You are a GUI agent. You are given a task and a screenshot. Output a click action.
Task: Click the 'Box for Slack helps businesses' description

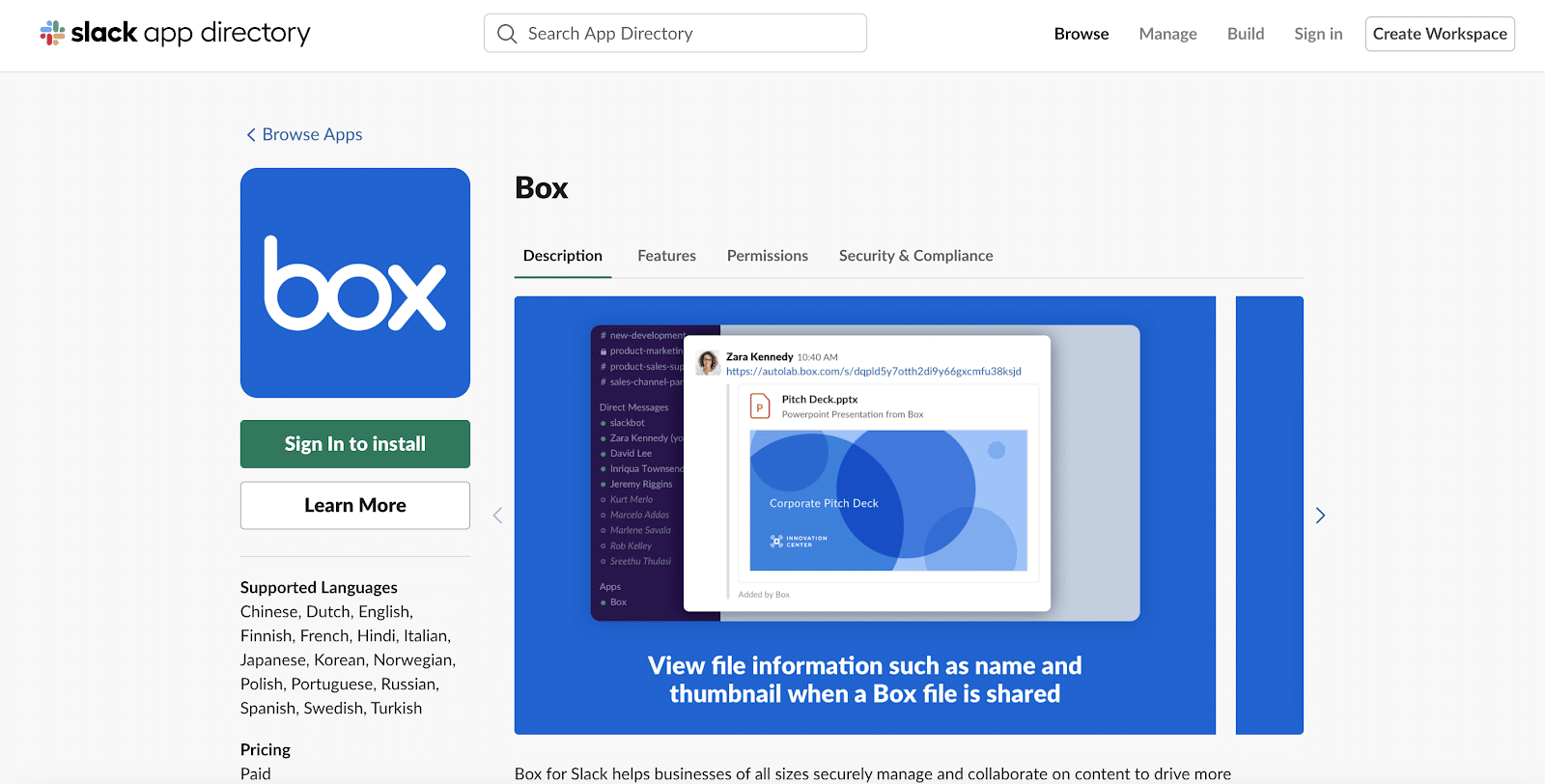pyautogui.click(x=873, y=773)
